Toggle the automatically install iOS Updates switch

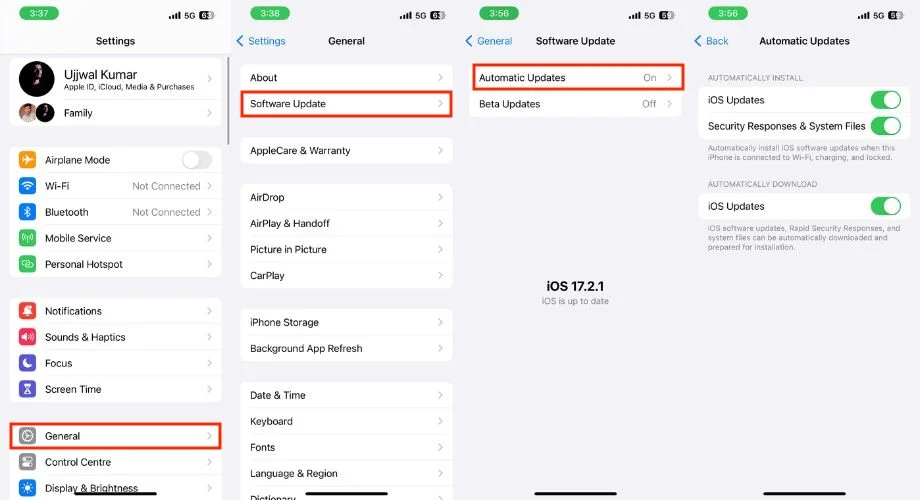[x=885, y=100]
